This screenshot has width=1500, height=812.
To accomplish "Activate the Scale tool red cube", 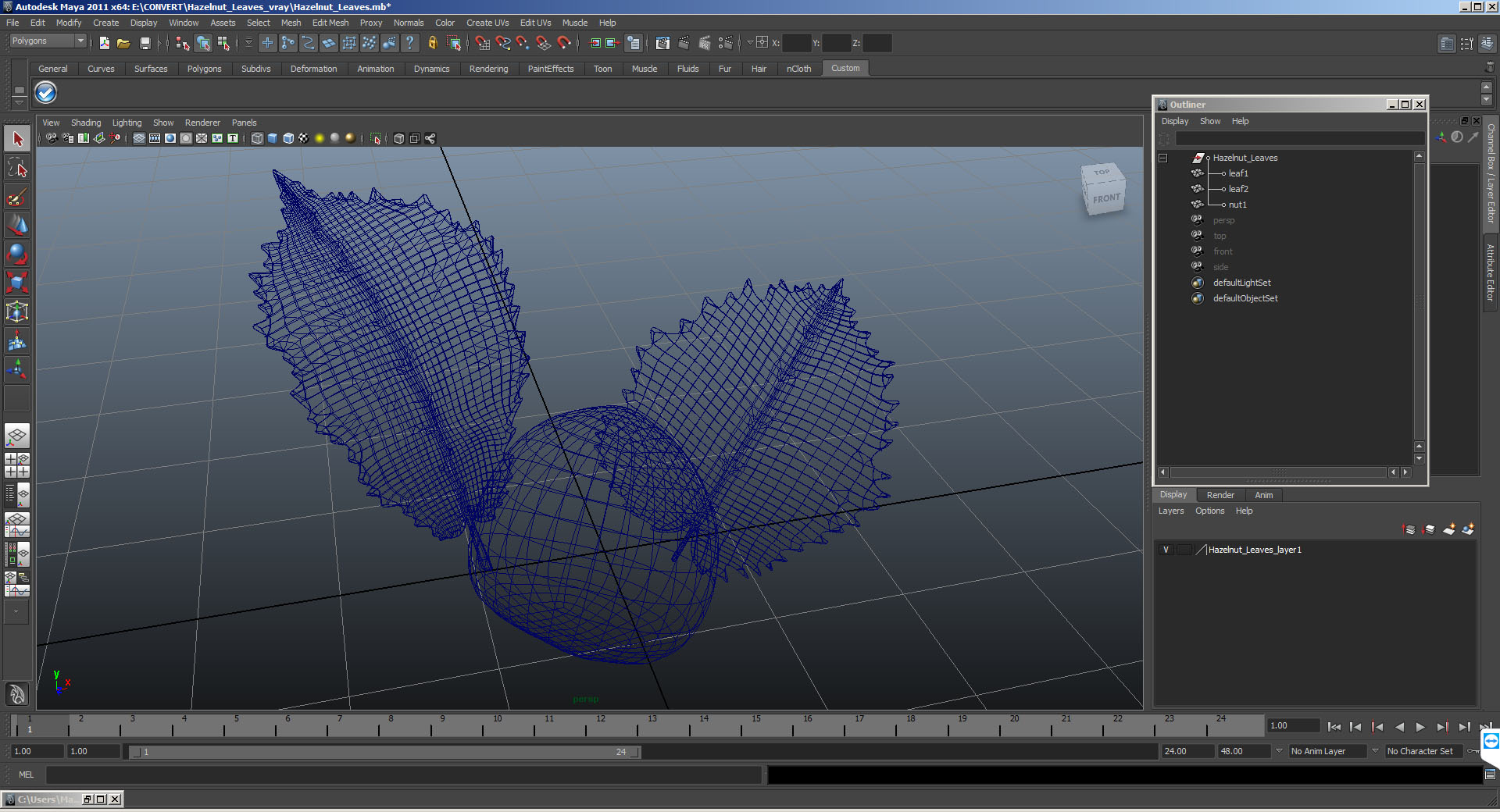I will [17, 283].
